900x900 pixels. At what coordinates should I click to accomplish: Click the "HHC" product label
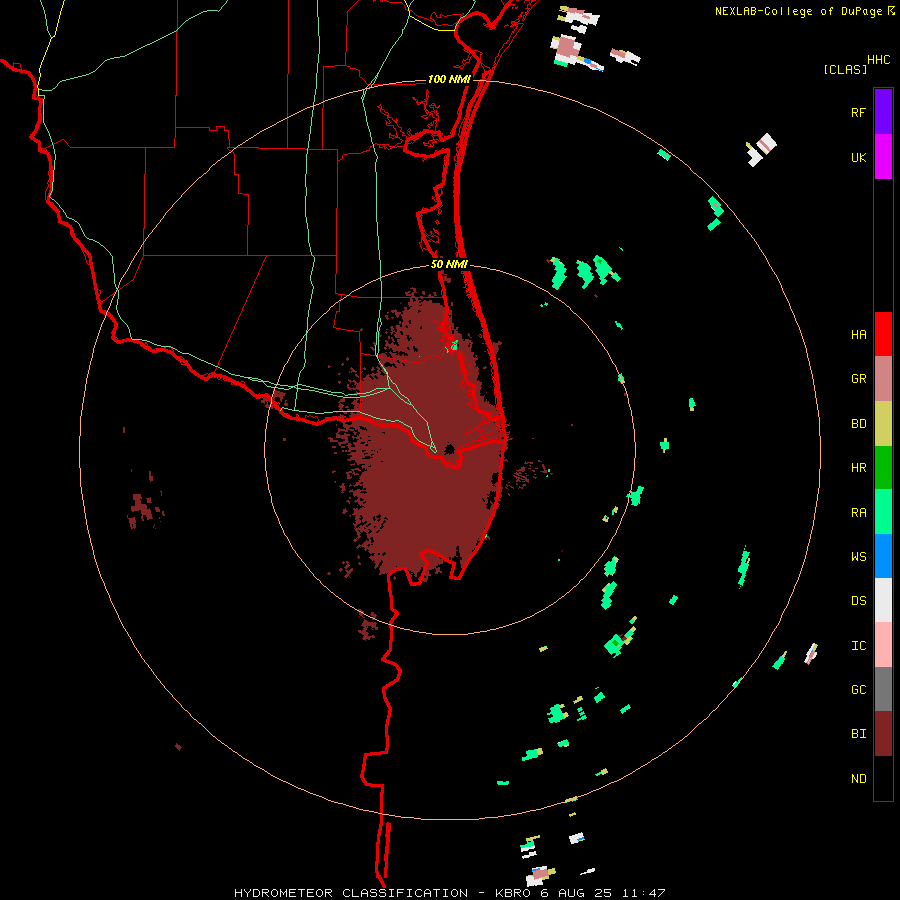click(879, 60)
